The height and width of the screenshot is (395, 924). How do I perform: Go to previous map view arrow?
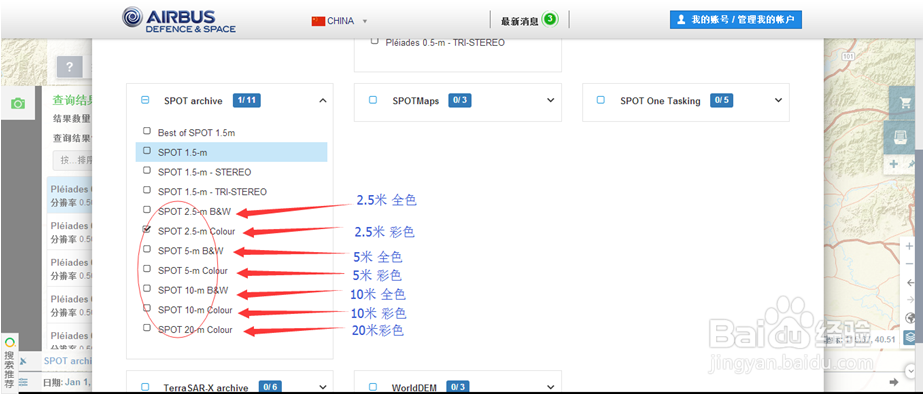click(x=910, y=282)
